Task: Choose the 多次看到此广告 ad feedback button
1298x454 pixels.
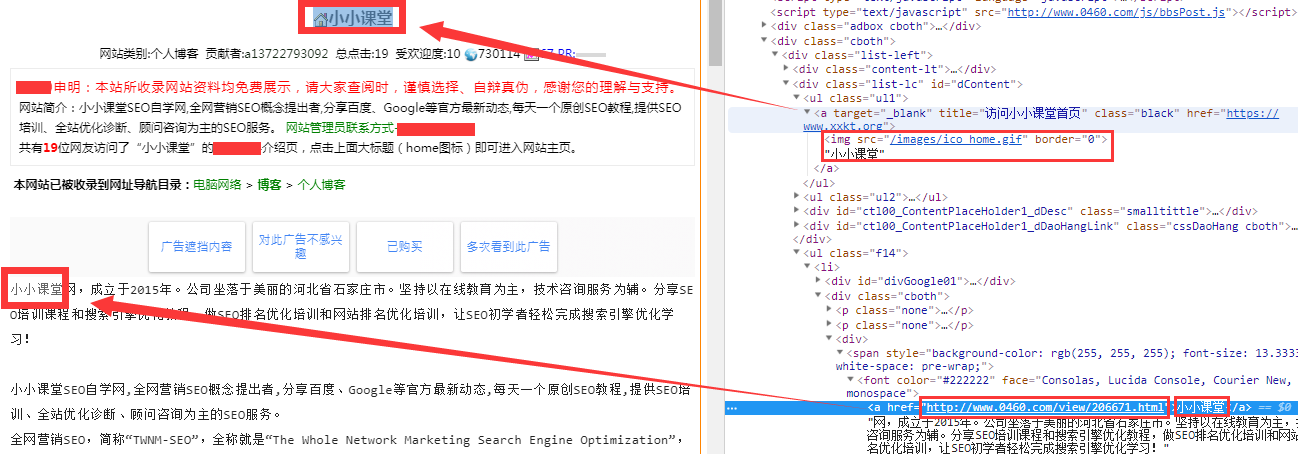Action: [509, 246]
